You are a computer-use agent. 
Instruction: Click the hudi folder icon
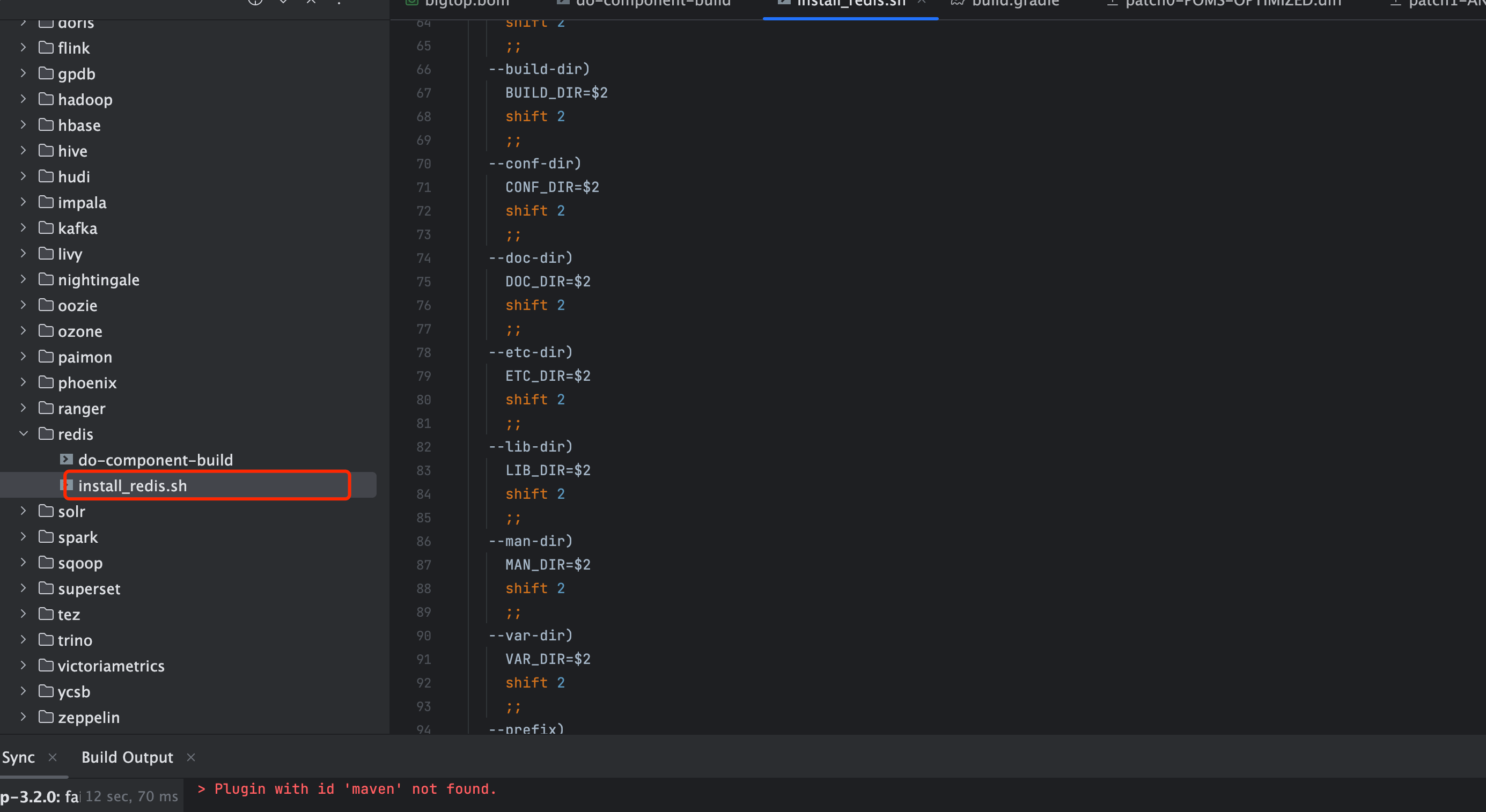(46, 176)
